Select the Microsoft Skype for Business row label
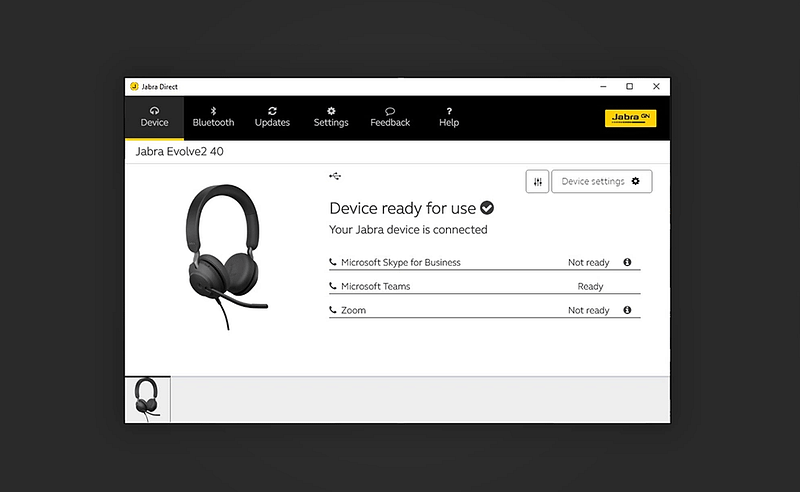Screen dimensions: 800x492 pos(401,262)
